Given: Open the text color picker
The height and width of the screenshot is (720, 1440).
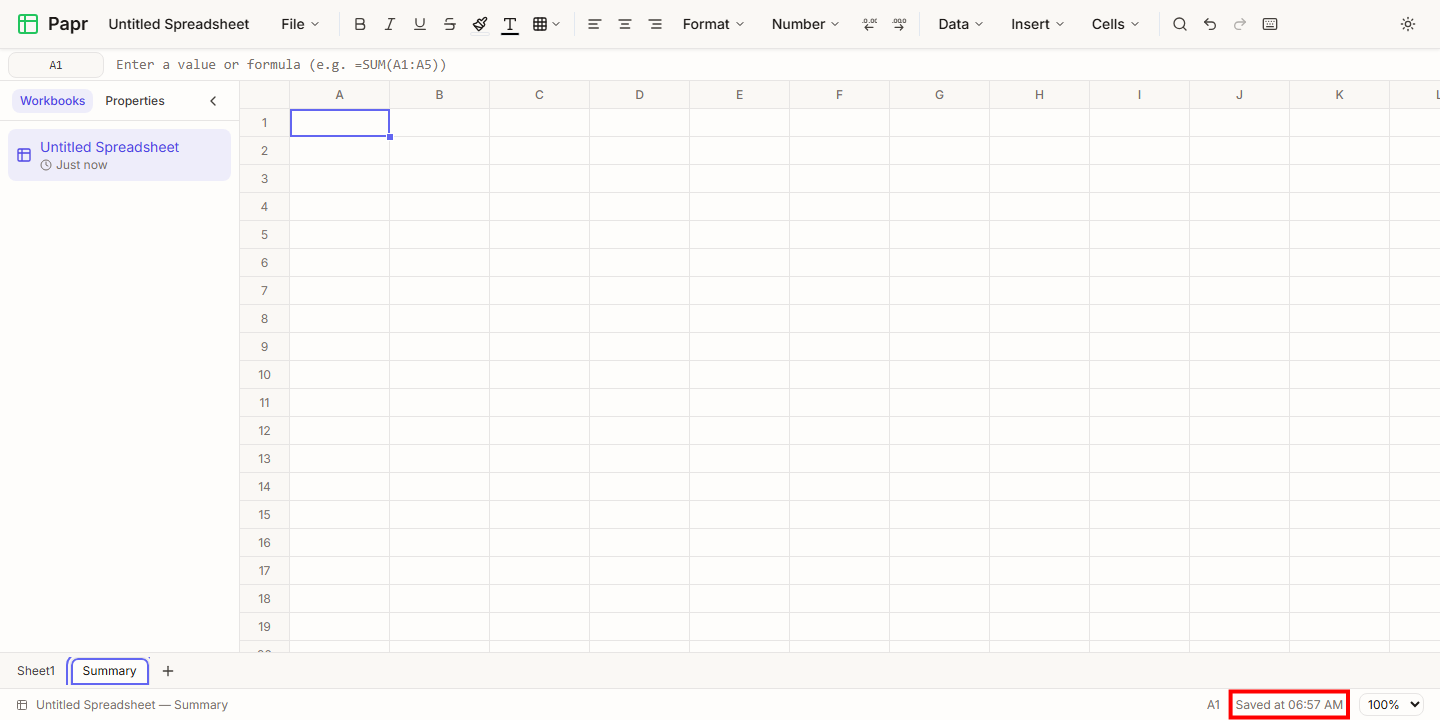Looking at the screenshot, I should 510,24.
